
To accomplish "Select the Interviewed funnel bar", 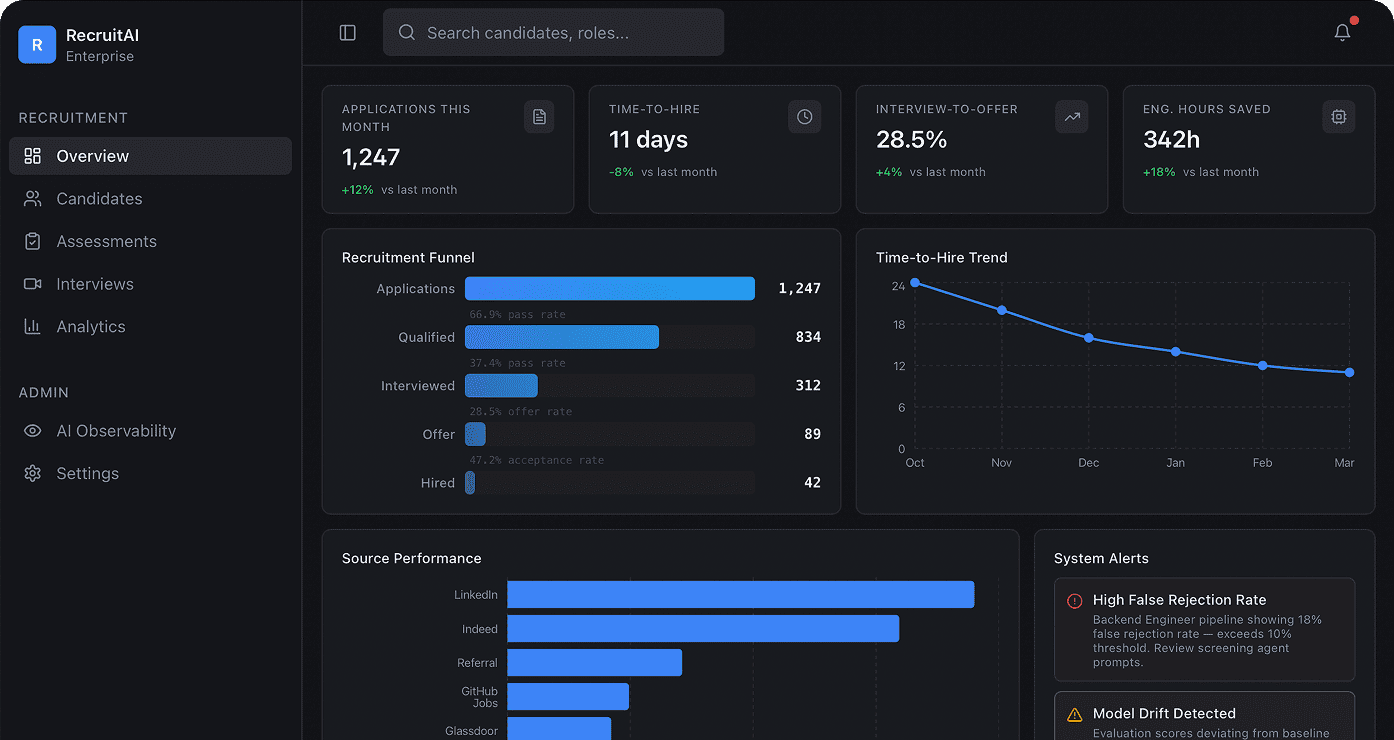I will (x=501, y=386).
